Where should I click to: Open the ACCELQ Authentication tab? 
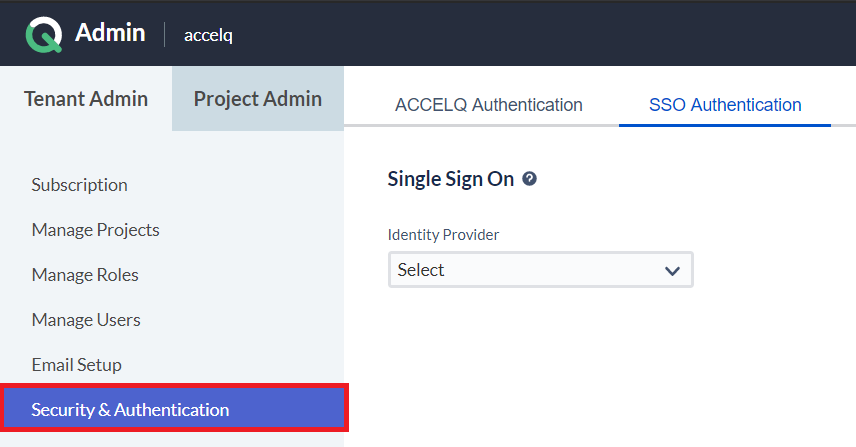[489, 105]
